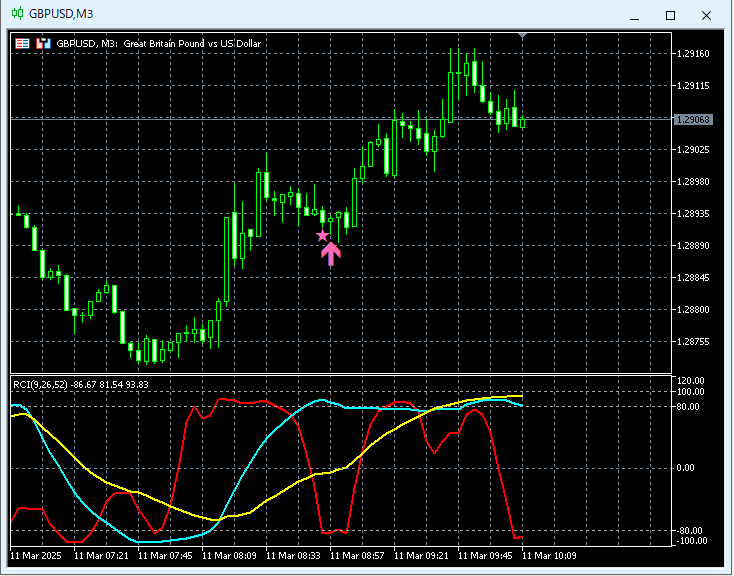
Task: Click the Depth of Market icon
Action: point(43,44)
